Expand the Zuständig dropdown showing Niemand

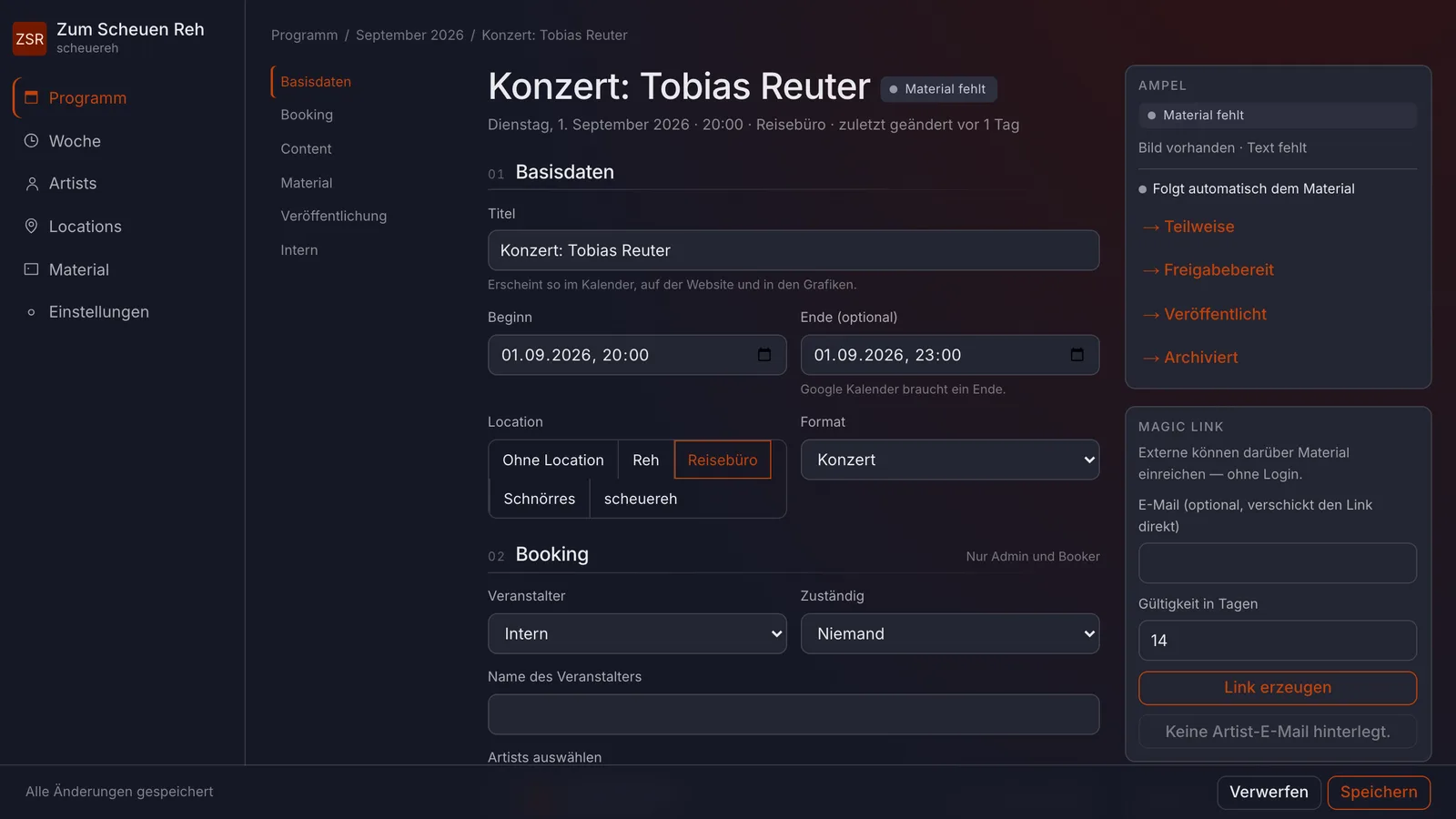(x=950, y=633)
